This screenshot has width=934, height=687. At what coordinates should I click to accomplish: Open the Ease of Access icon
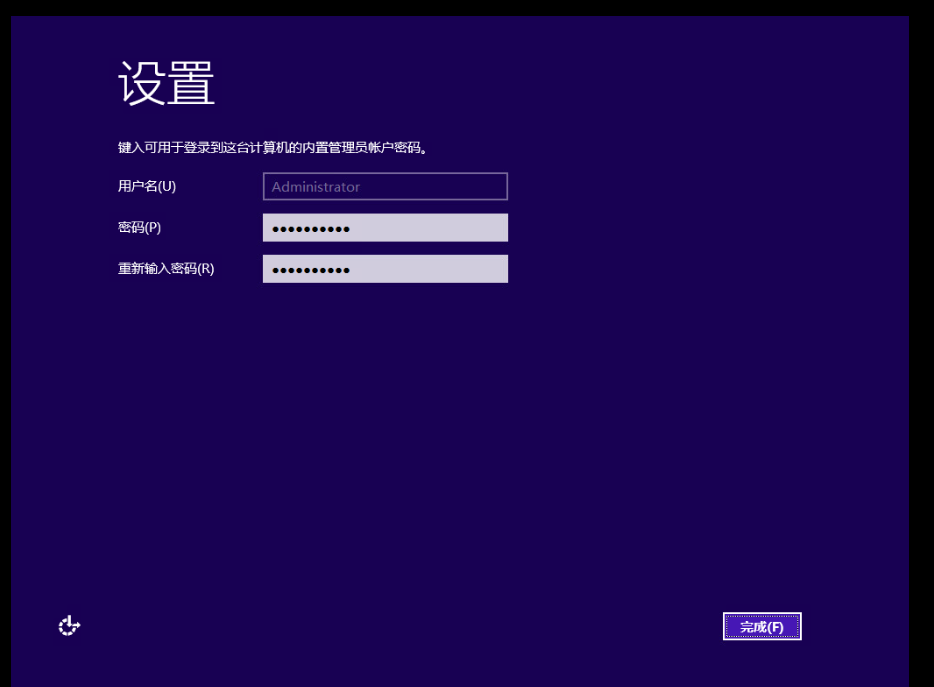coord(69,626)
